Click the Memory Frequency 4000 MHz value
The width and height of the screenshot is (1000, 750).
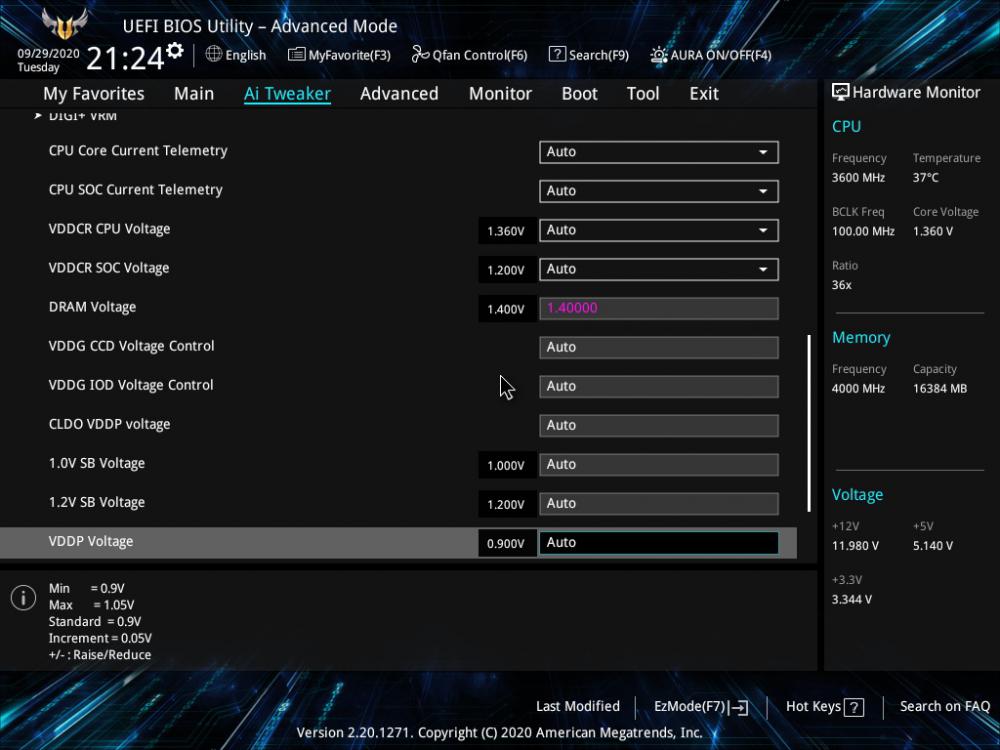click(858, 388)
